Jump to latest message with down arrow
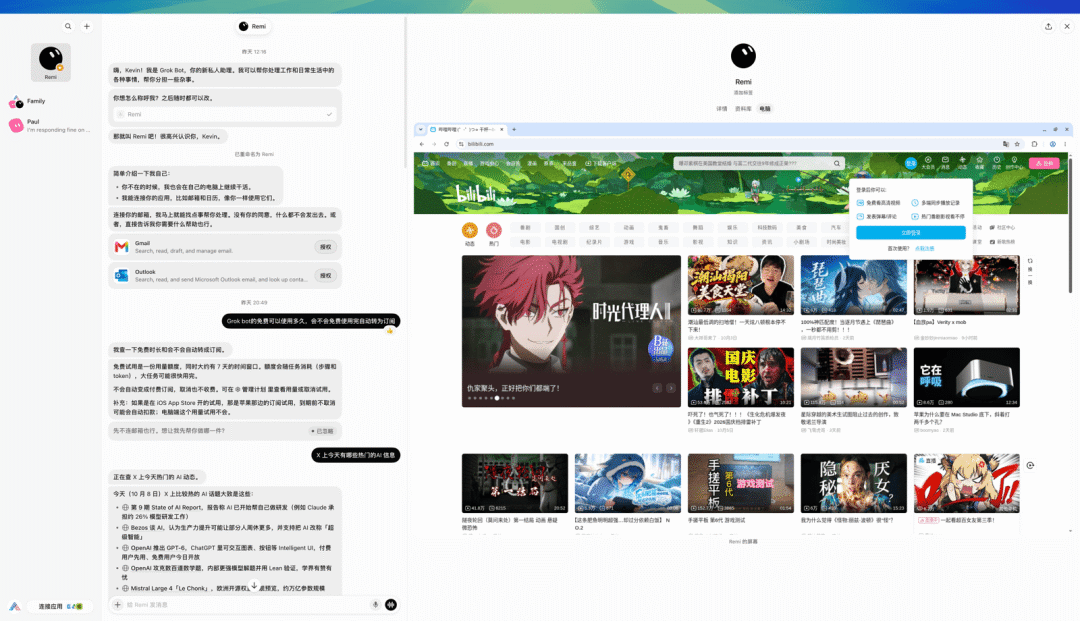The image size is (1080, 621). [254, 585]
